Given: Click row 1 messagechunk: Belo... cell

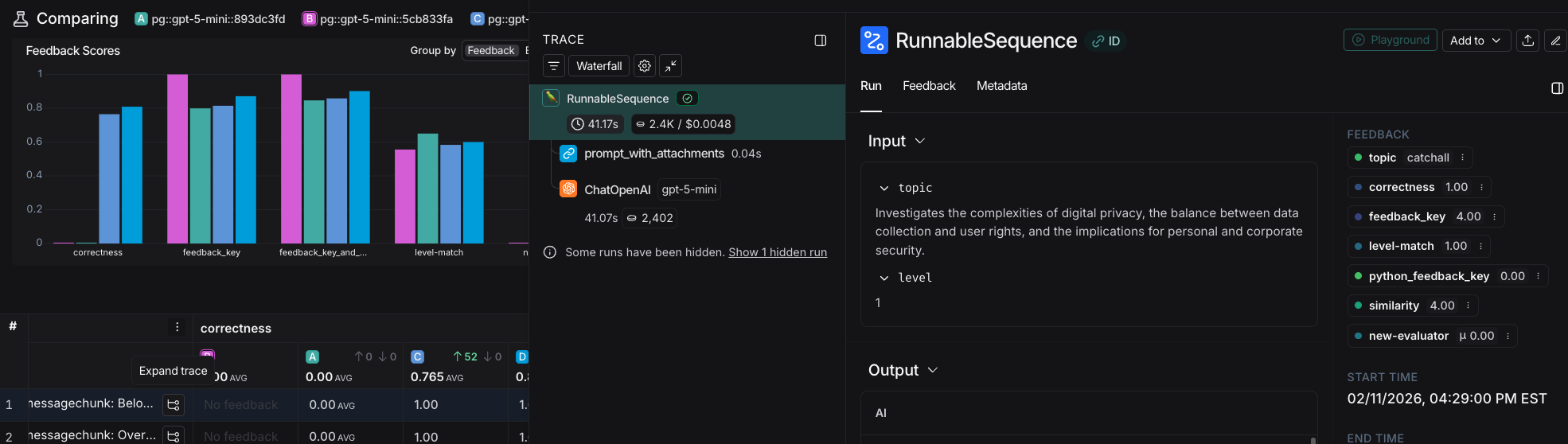Looking at the screenshot, I should coord(91,403).
